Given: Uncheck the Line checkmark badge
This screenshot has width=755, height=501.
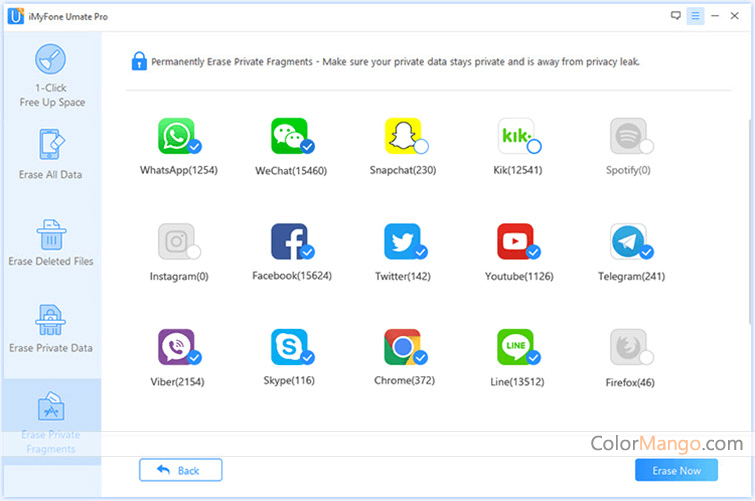Looking at the screenshot, I should 534,357.
